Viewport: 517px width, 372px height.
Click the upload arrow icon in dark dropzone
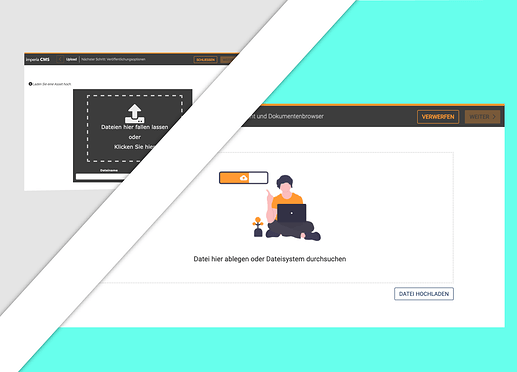click(135, 114)
